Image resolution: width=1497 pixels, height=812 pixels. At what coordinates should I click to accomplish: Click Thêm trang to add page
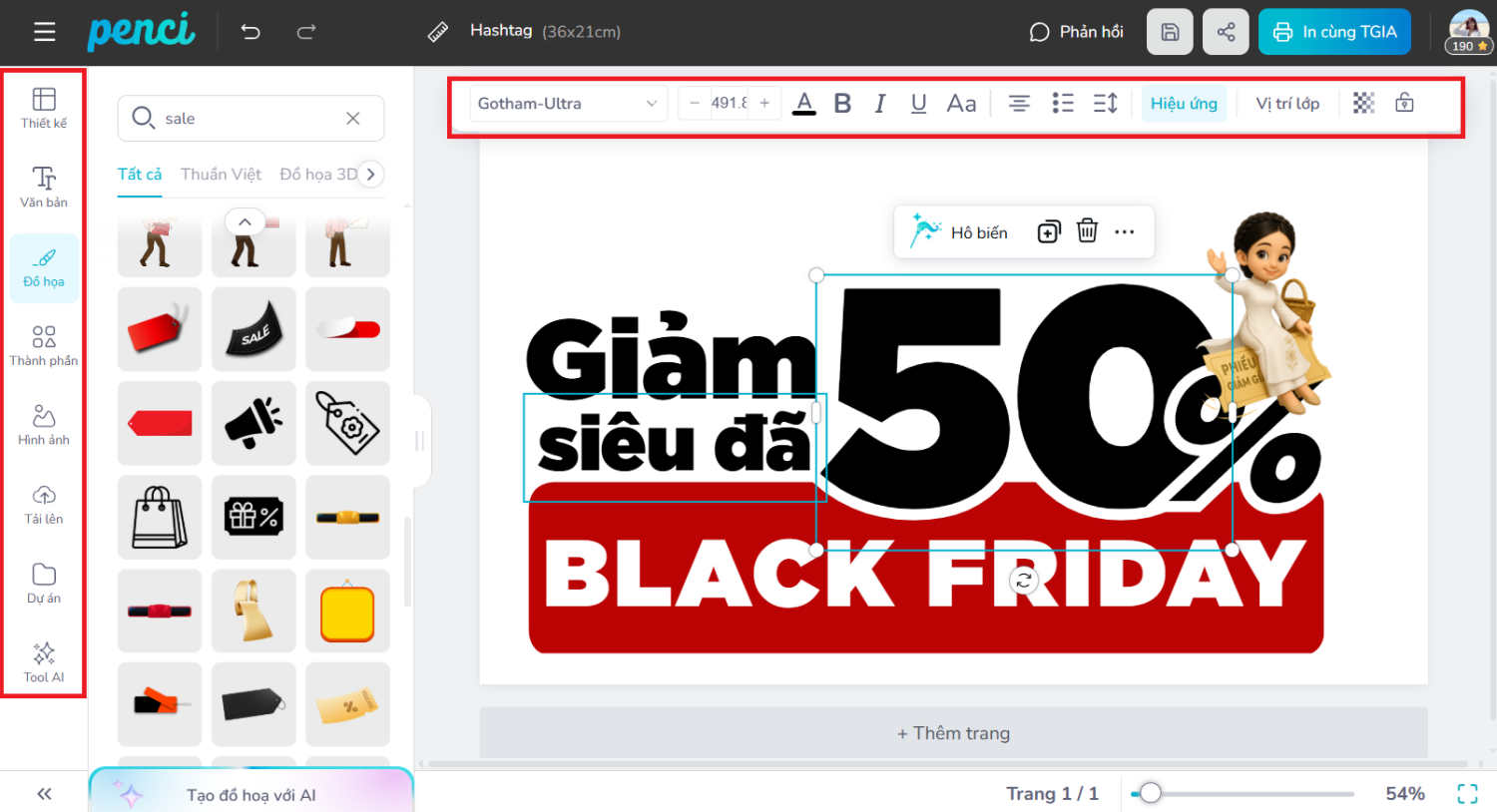pyautogui.click(x=953, y=733)
